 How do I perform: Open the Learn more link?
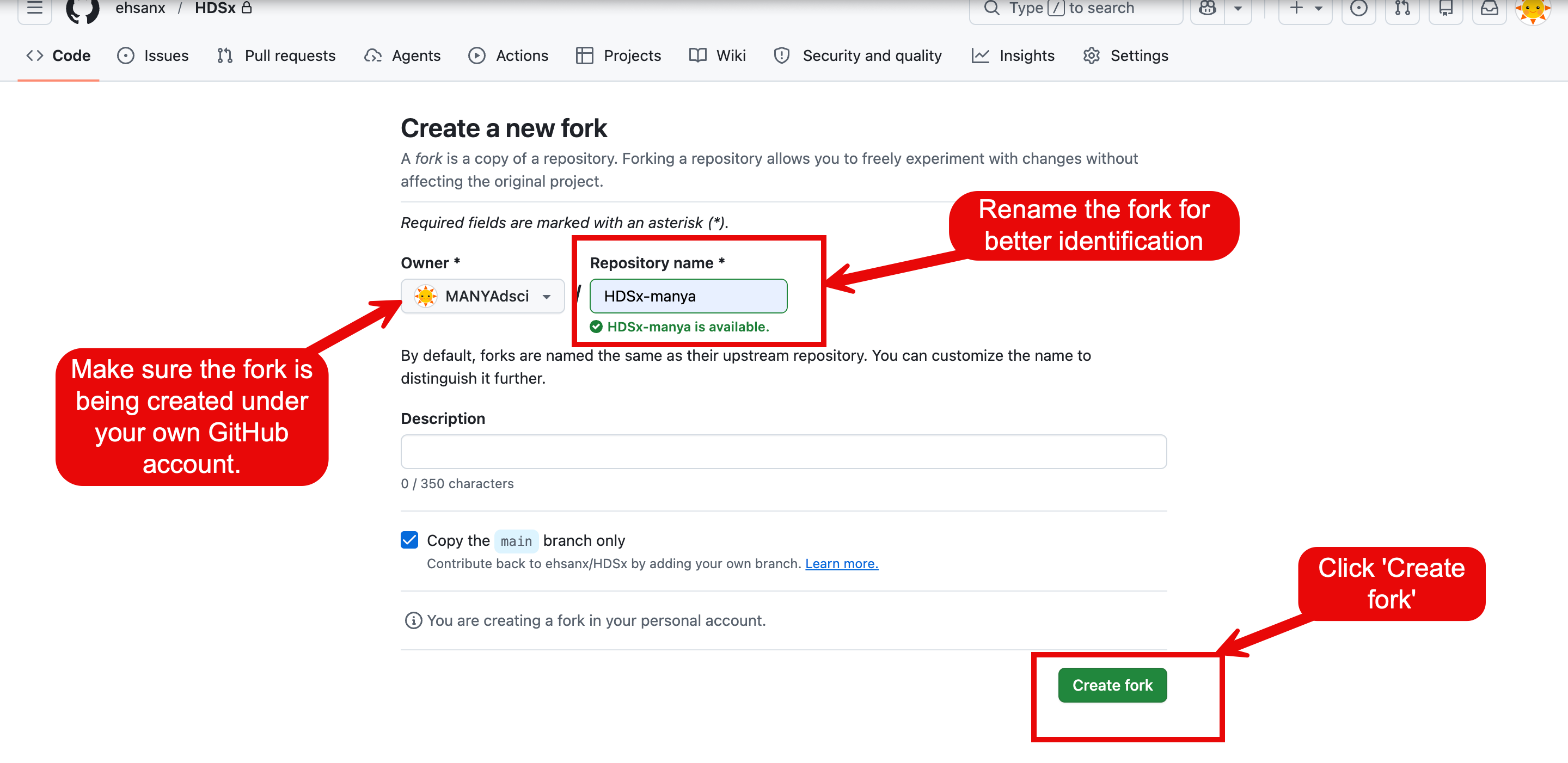pos(842,563)
